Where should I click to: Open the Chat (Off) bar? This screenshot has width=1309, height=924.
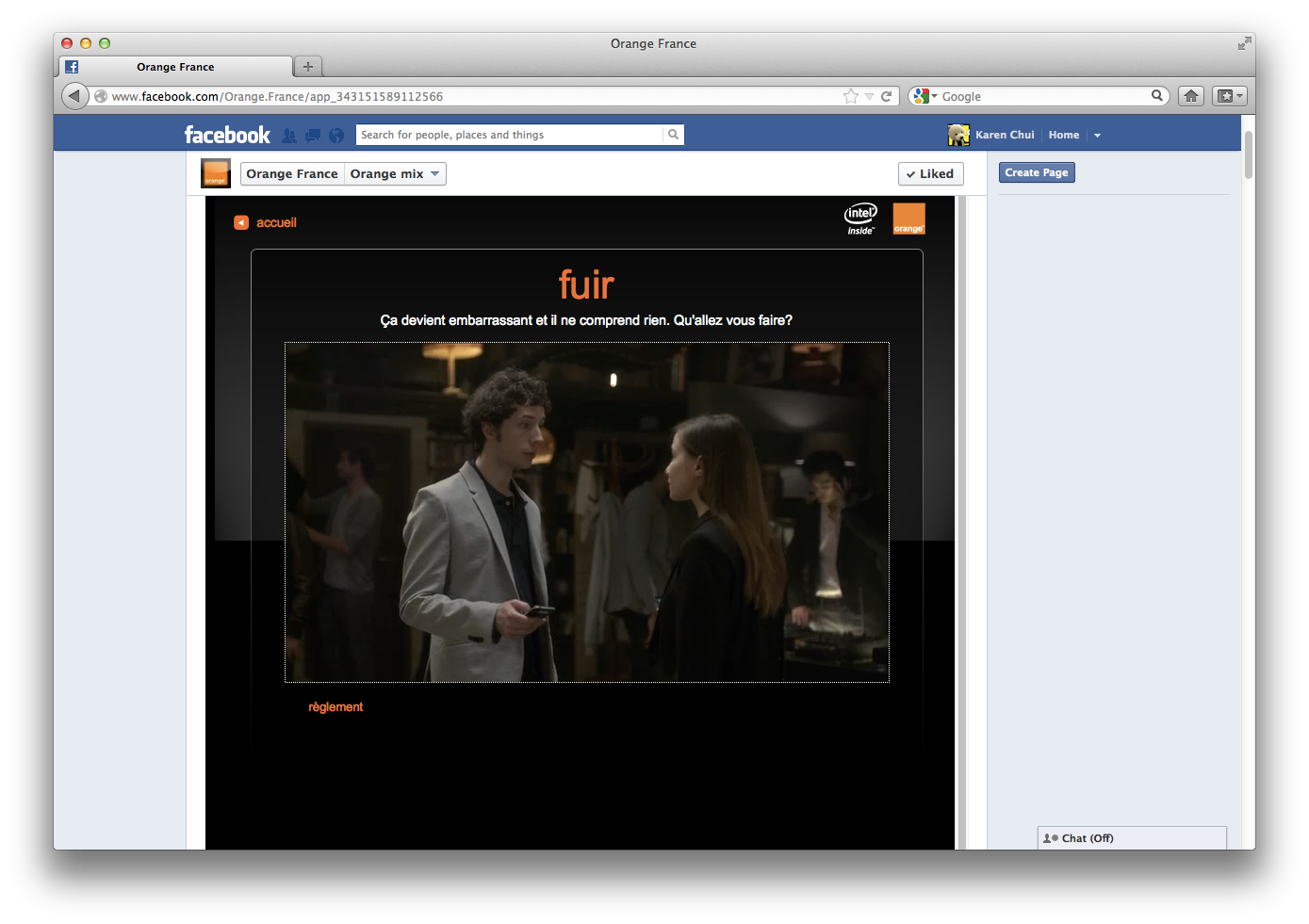(x=1133, y=838)
